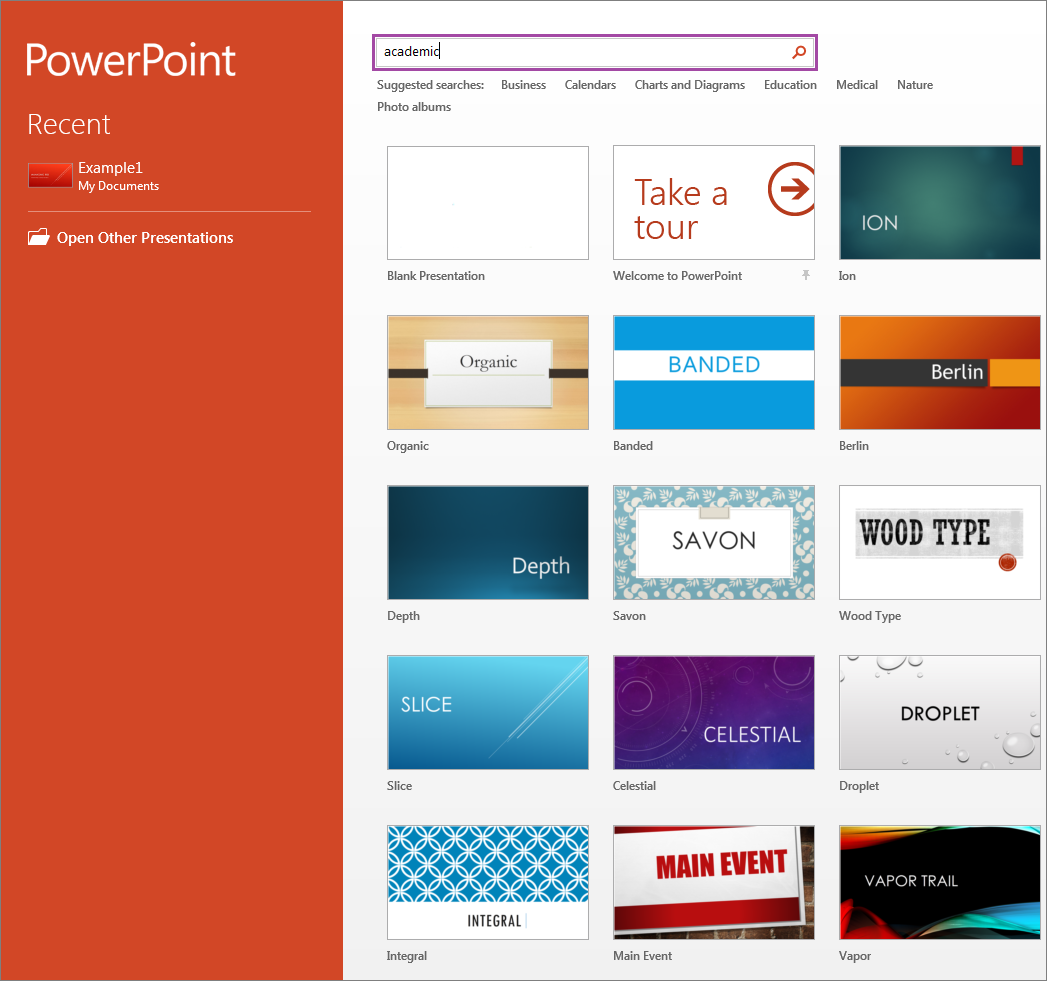Select the Photo albums suggested search
Screen dimensions: 1047x981
pyautogui.click(x=414, y=107)
